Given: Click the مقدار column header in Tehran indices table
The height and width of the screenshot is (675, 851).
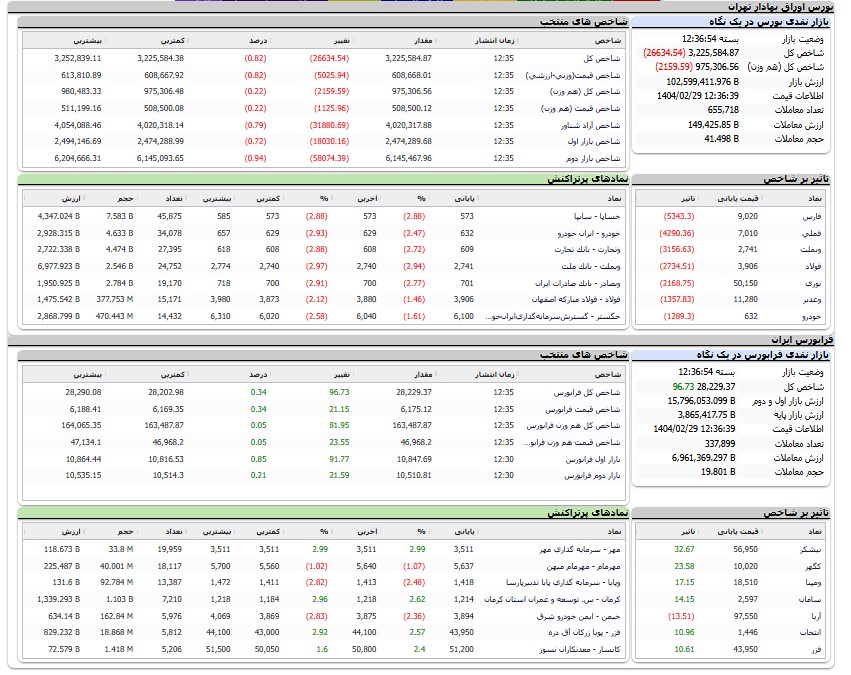Looking at the screenshot, I should [422, 41].
